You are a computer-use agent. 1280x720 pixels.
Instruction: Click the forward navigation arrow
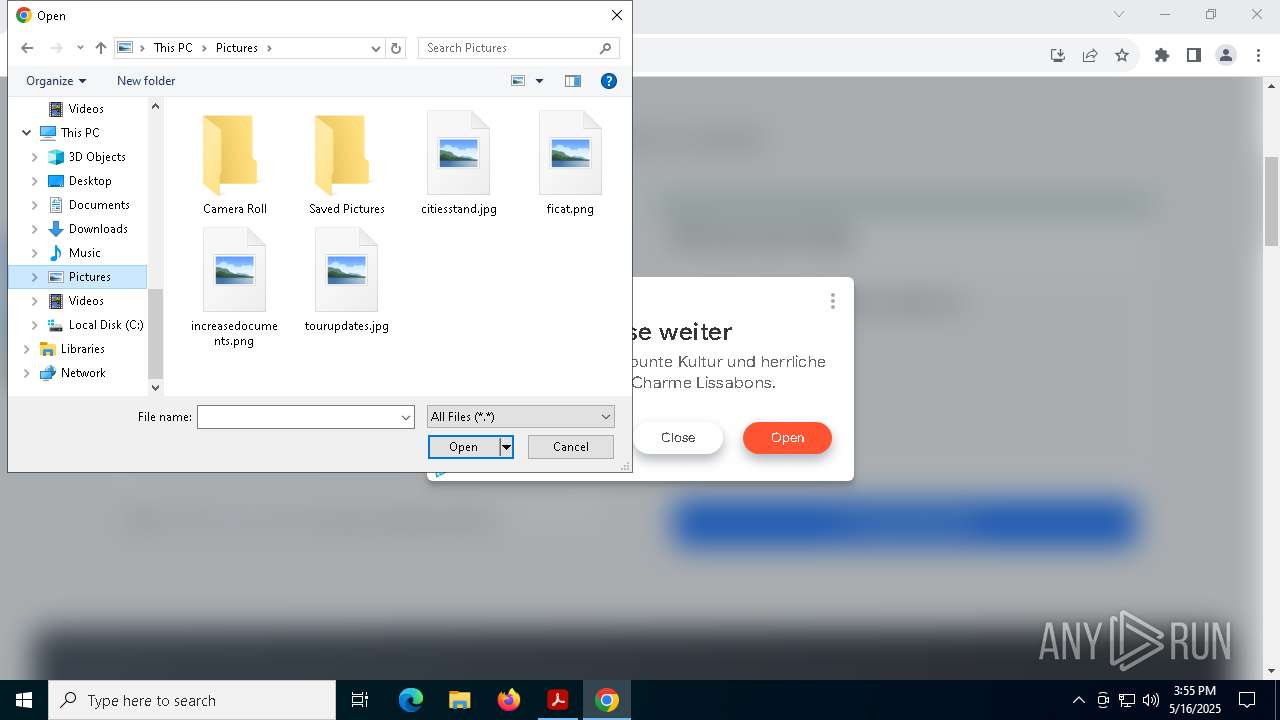coord(56,48)
